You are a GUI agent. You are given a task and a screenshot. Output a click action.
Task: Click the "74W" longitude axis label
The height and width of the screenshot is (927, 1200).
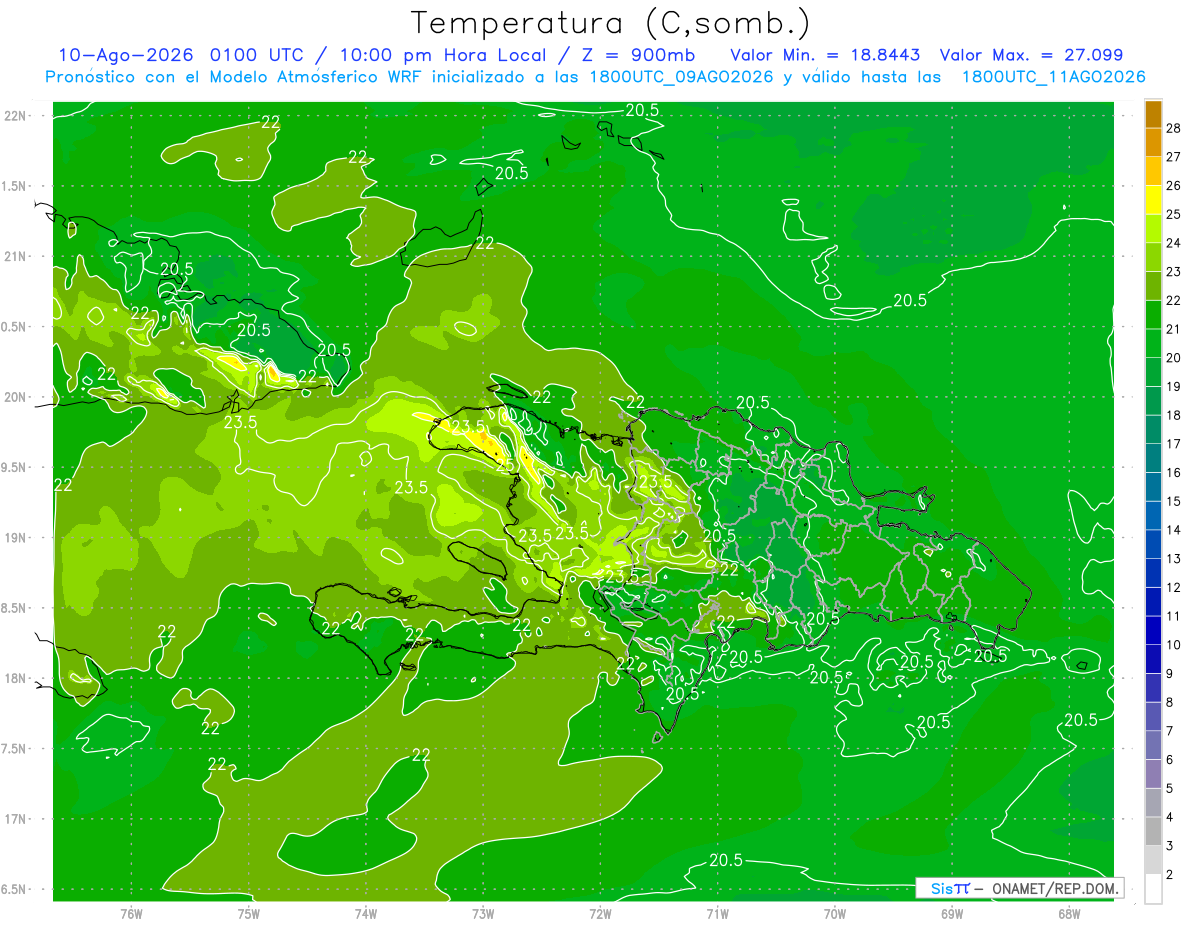point(366,913)
